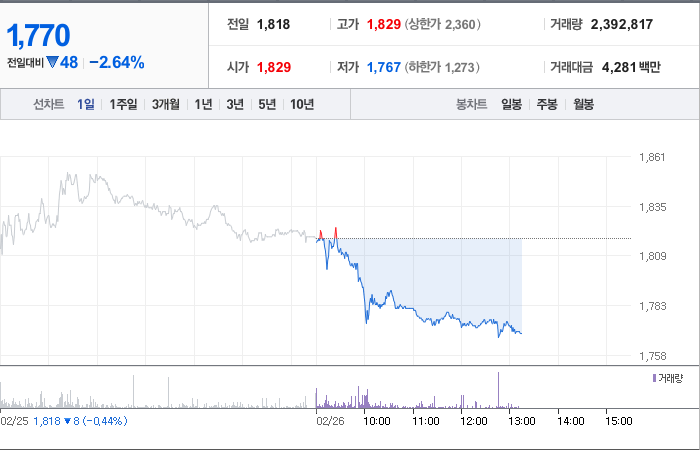Viewport: 700px width, 450px height.
Task: Click the 거래량 value 2,392,817
Action: click(621, 24)
